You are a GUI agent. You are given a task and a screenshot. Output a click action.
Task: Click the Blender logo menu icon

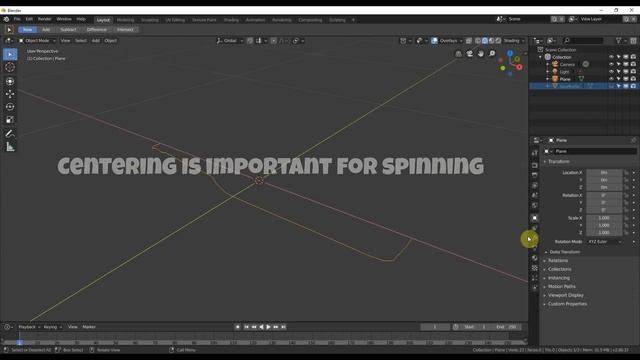click(x=6, y=19)
